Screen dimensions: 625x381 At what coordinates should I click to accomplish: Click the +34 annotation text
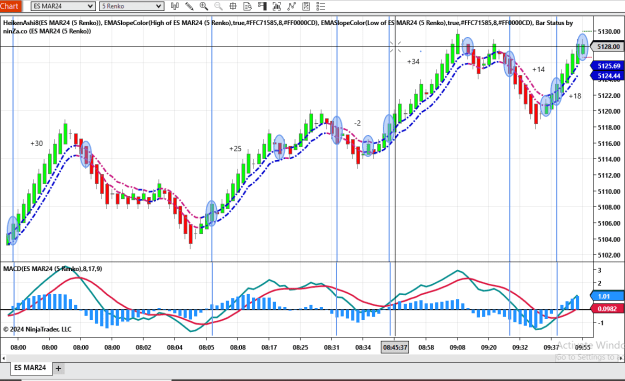[x=413, y=62]
